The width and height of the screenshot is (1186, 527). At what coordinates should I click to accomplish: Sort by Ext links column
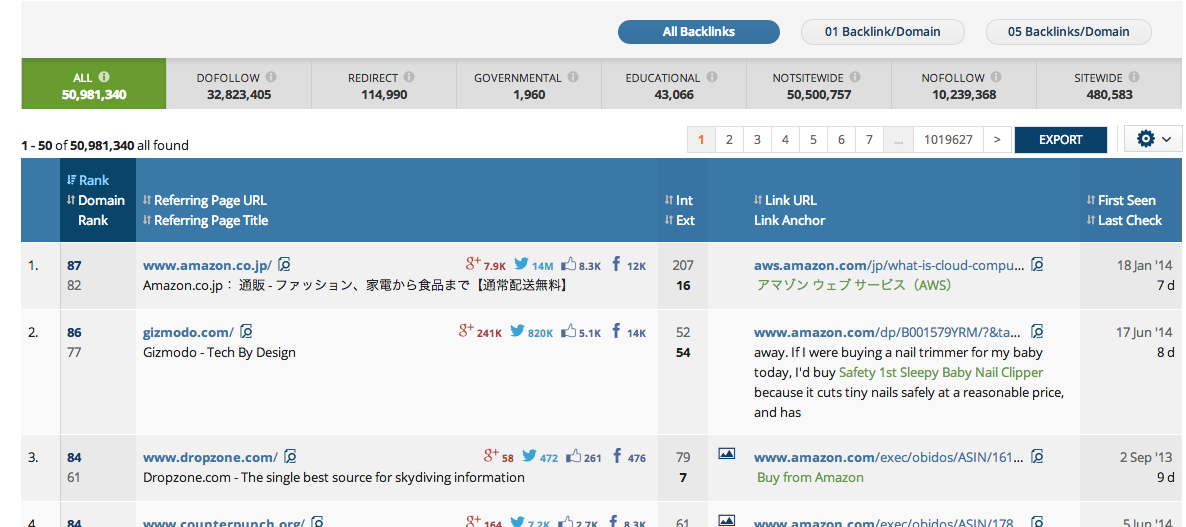tap(679, 220)
